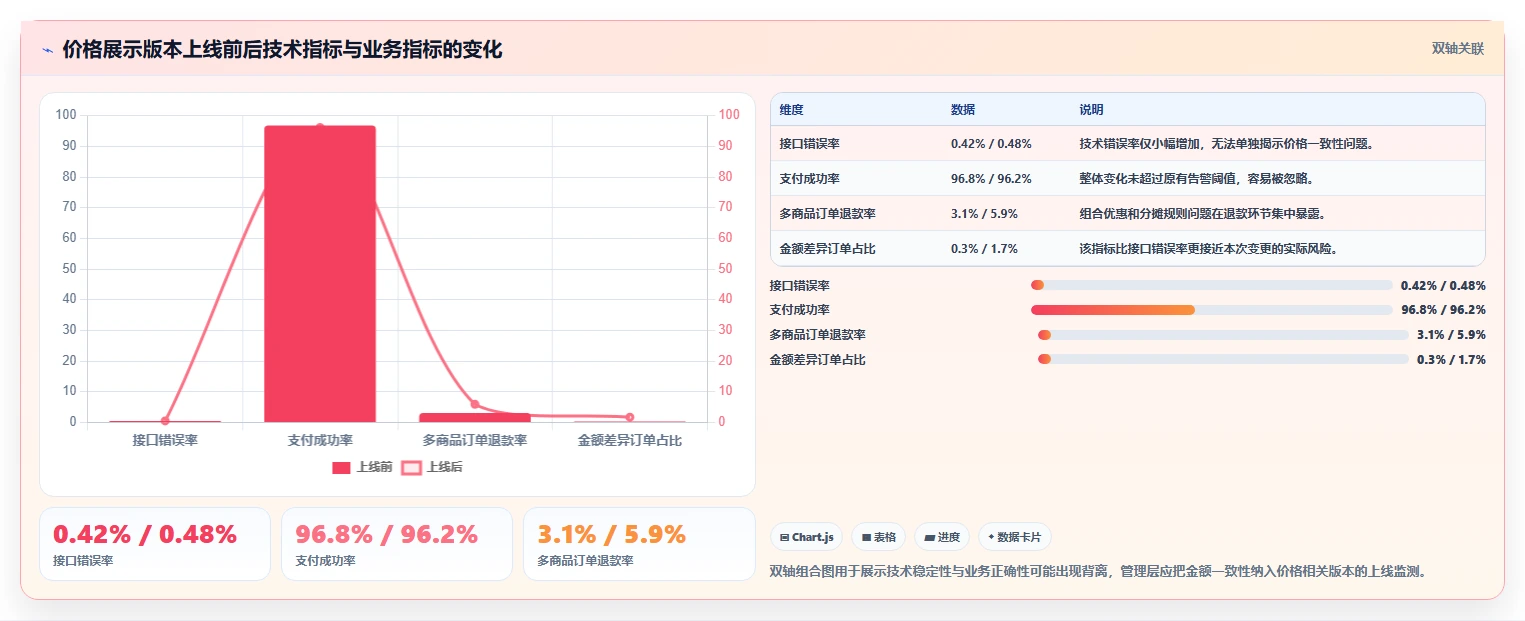Click the 双轴关联 label in header
Screen dimensions: 1525x621
tap(1458, 49)
